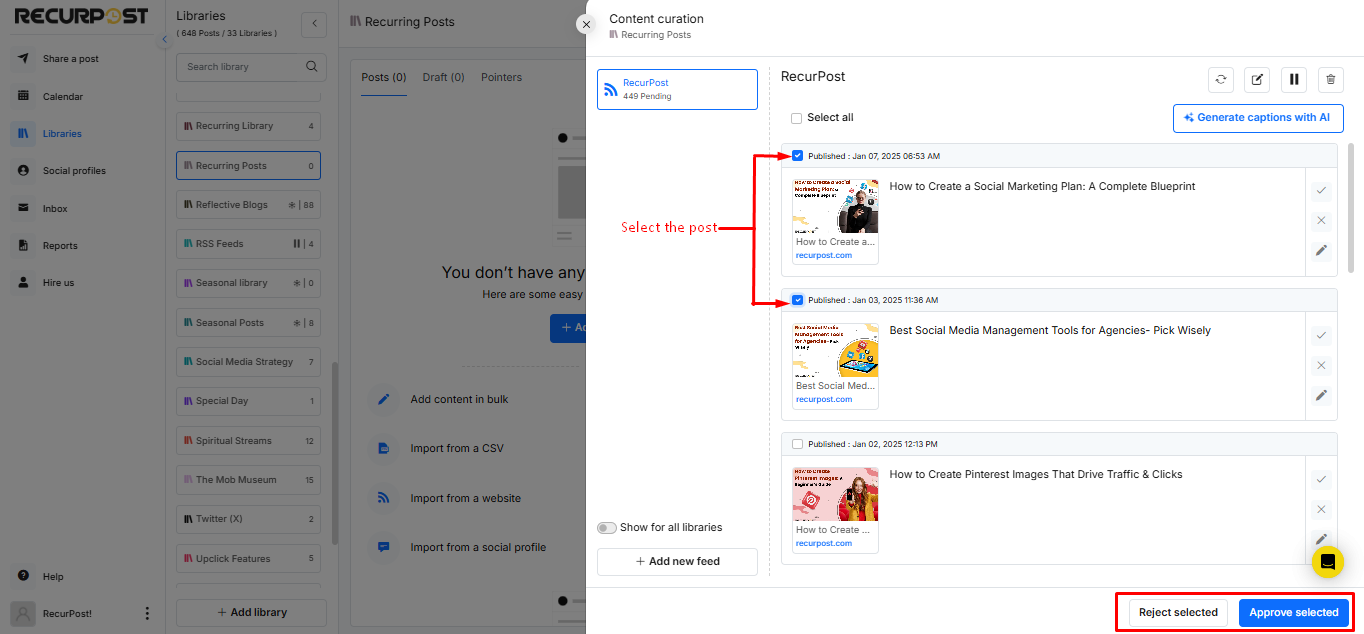Edit the Best Social Media Management Tools post
1364x634 pixels.
pos(1321,395)
